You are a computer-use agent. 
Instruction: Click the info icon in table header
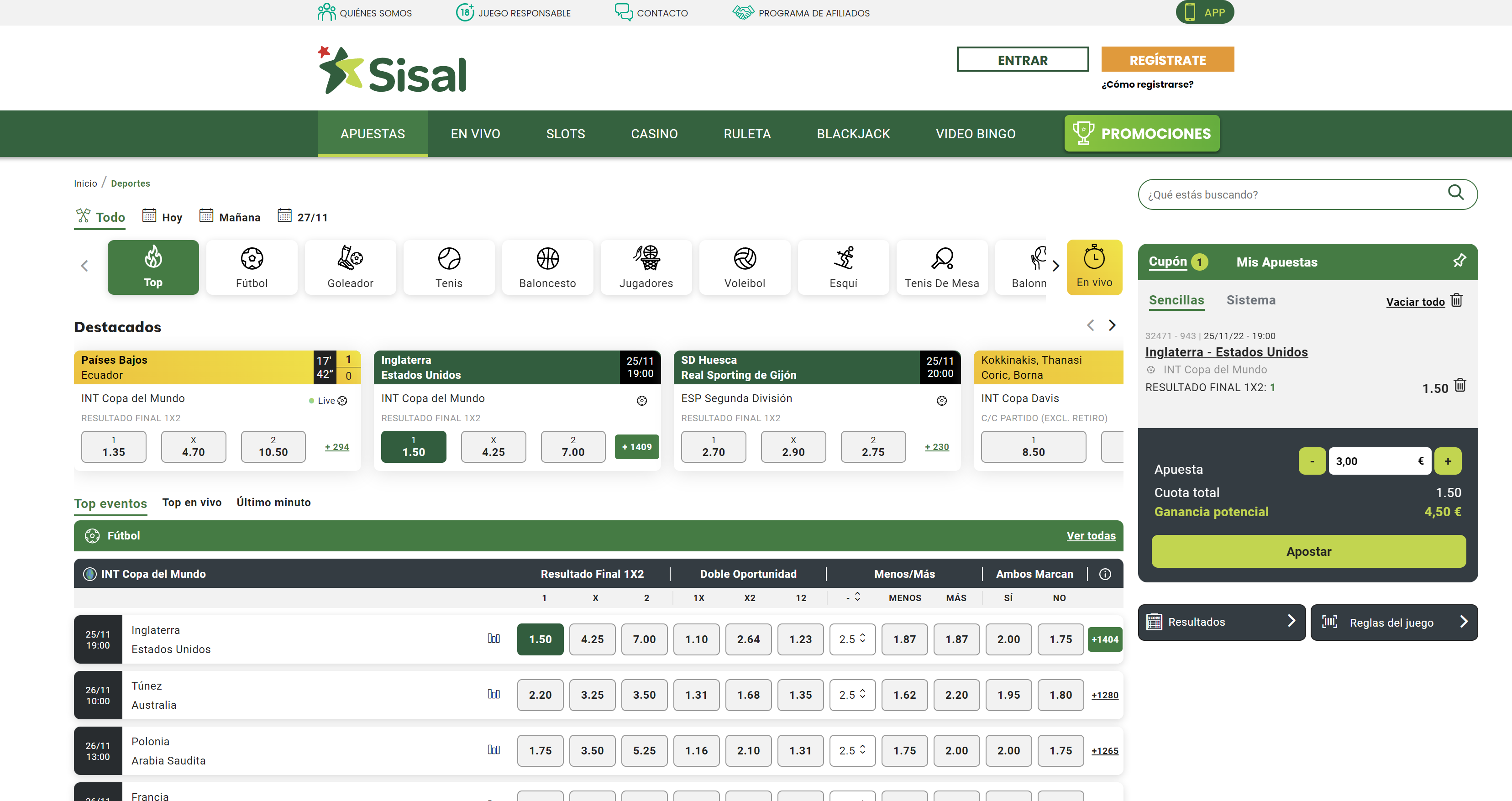click(x=1105, y=574)
